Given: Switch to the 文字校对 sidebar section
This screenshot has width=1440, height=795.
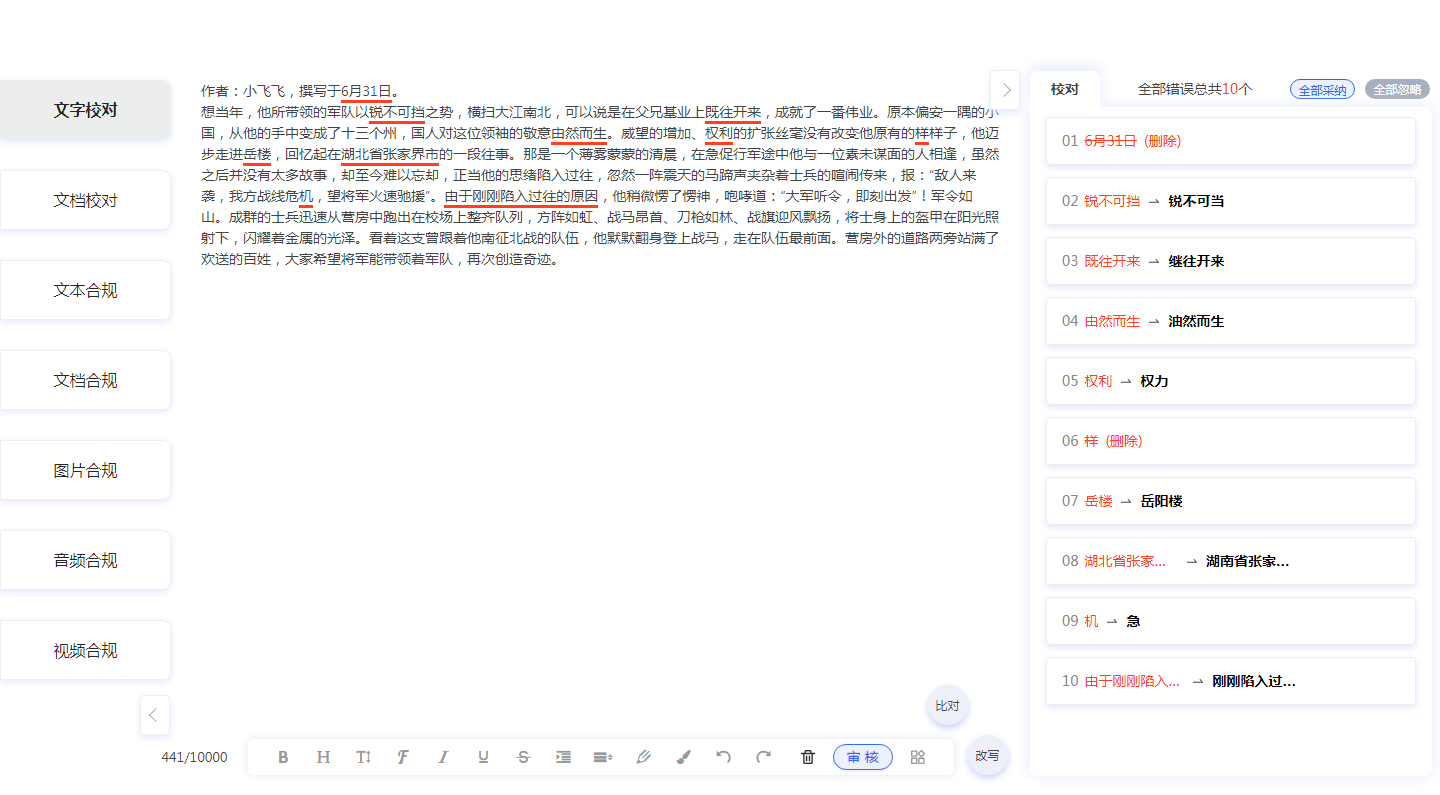Looking at the screenshot, I should [85, 110].
